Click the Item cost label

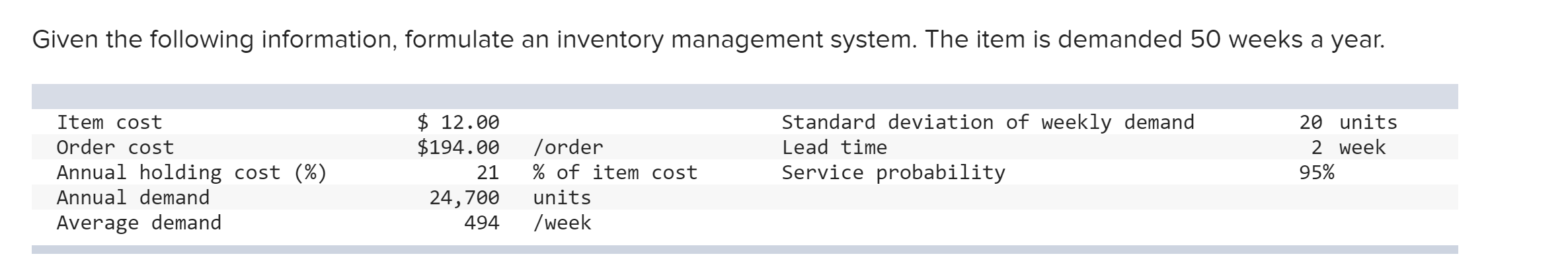click(109, 122)
